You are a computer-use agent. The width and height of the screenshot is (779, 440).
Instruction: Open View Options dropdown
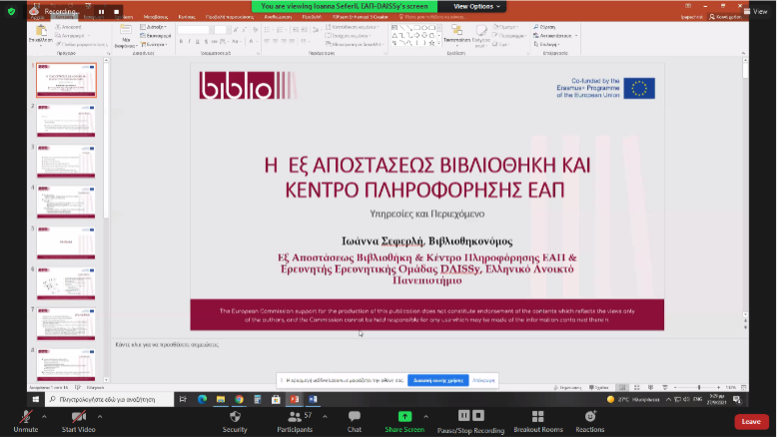pyautogui.click(x=476, y=6)
